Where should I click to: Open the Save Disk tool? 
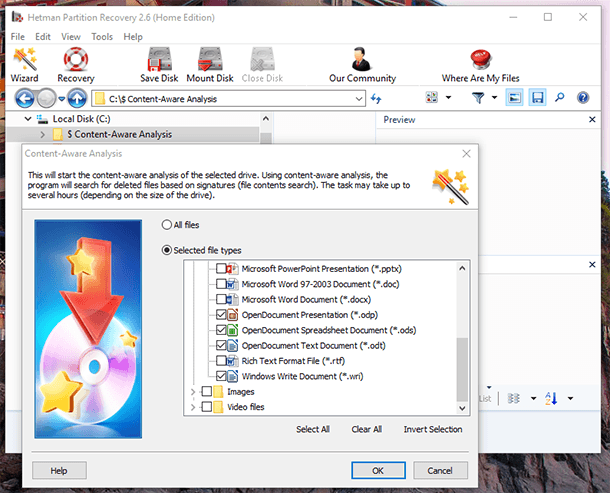point(159,65)
